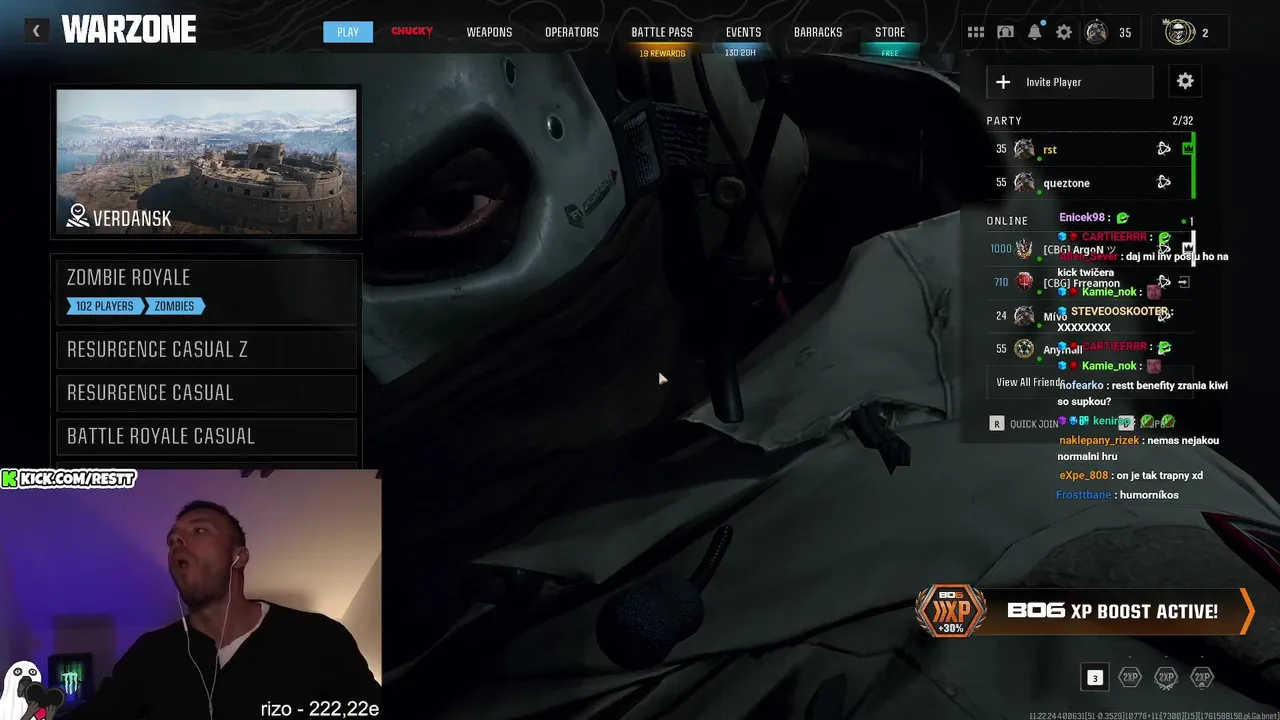Click the key 3 tokens button
Viewport: 1280px width, 720px height.
coord(1095,678)
